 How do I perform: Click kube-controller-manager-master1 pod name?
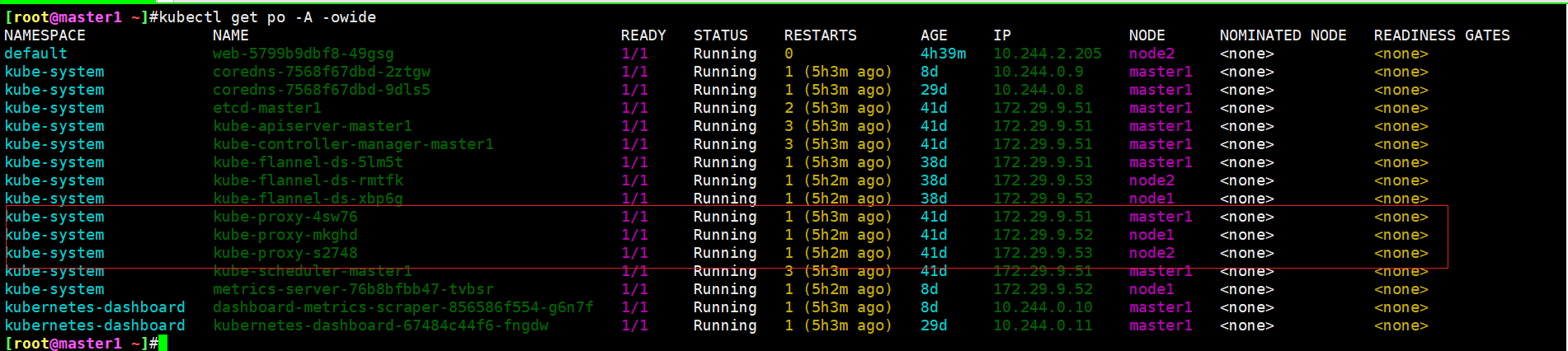(353, 144)
